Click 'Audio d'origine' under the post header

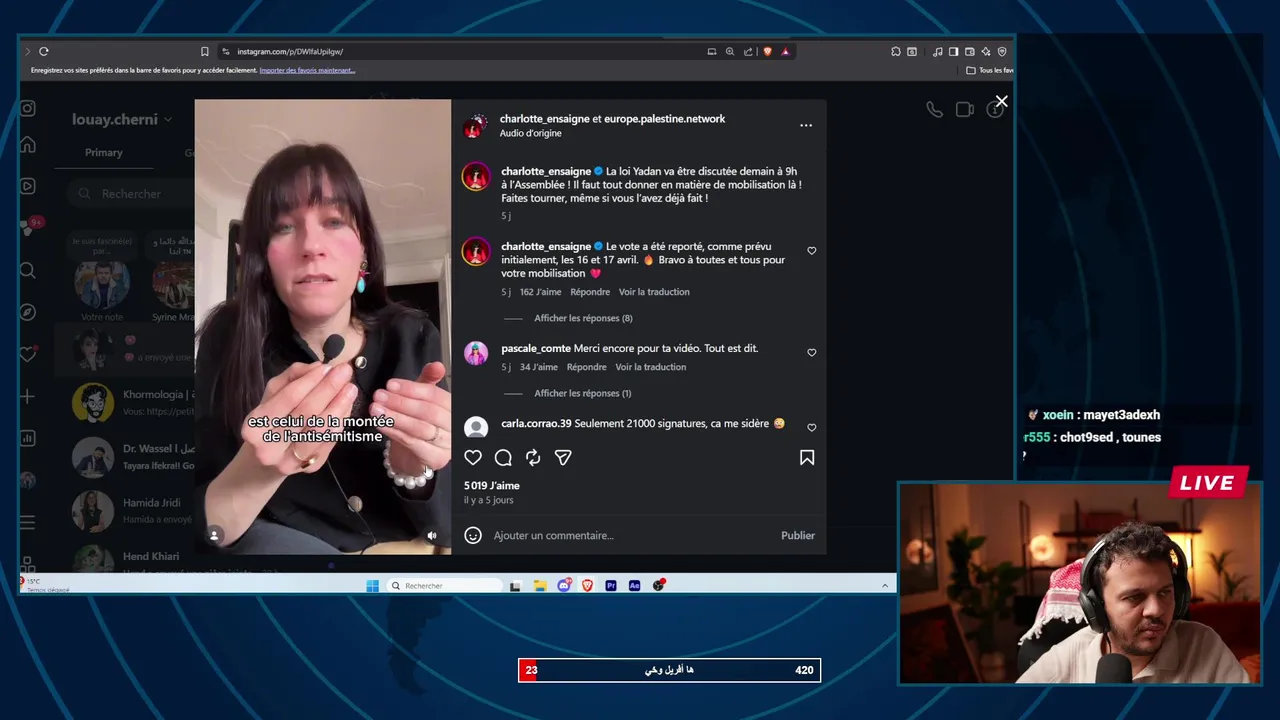[530, 133]
